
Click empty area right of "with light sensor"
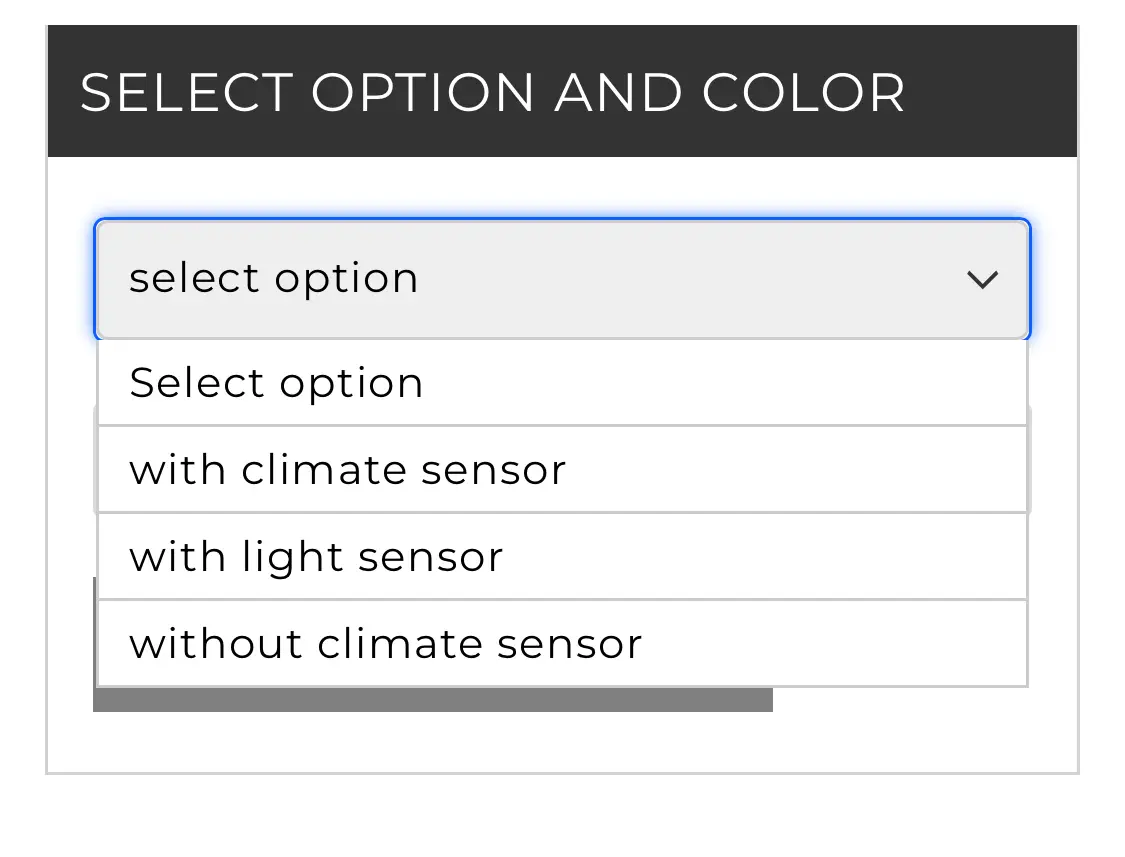764,557
